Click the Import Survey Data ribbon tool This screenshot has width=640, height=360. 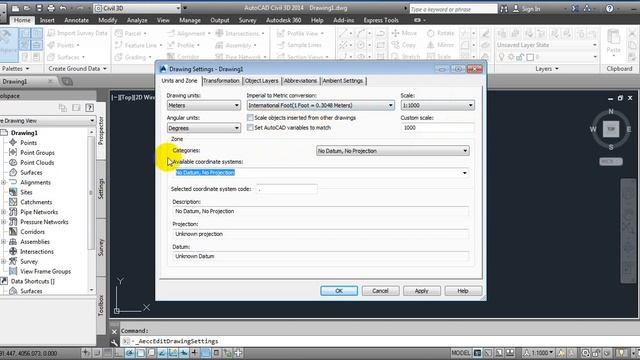tap(78, 33)
